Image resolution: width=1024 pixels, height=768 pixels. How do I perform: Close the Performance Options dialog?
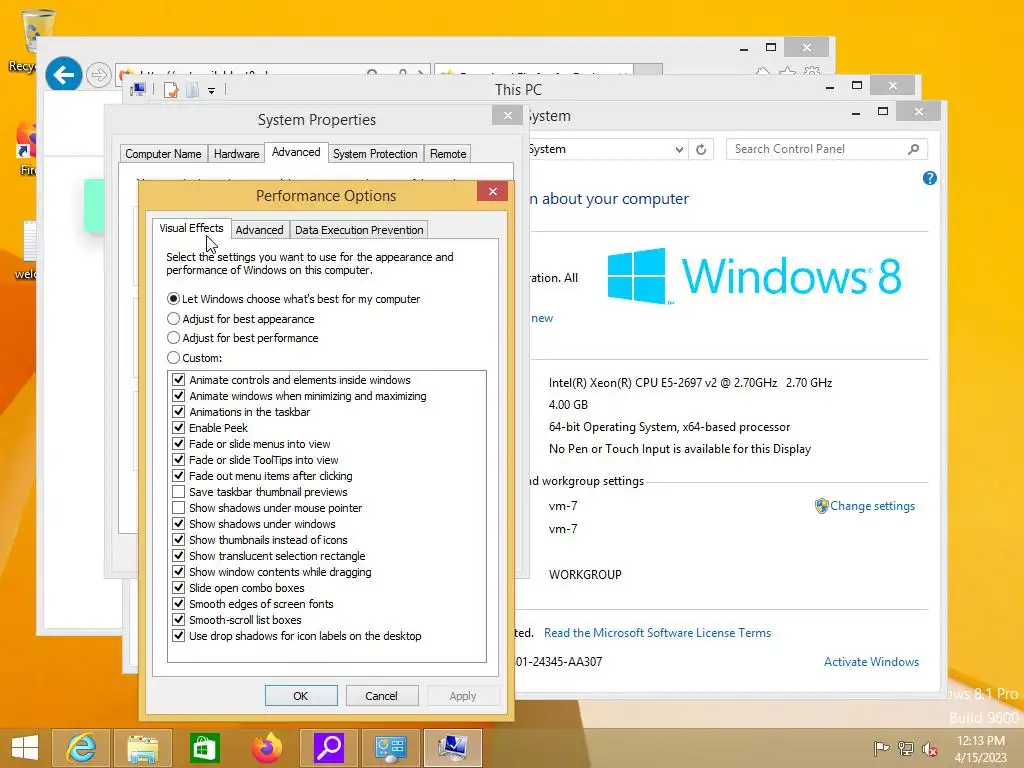(x=493, y=191)
